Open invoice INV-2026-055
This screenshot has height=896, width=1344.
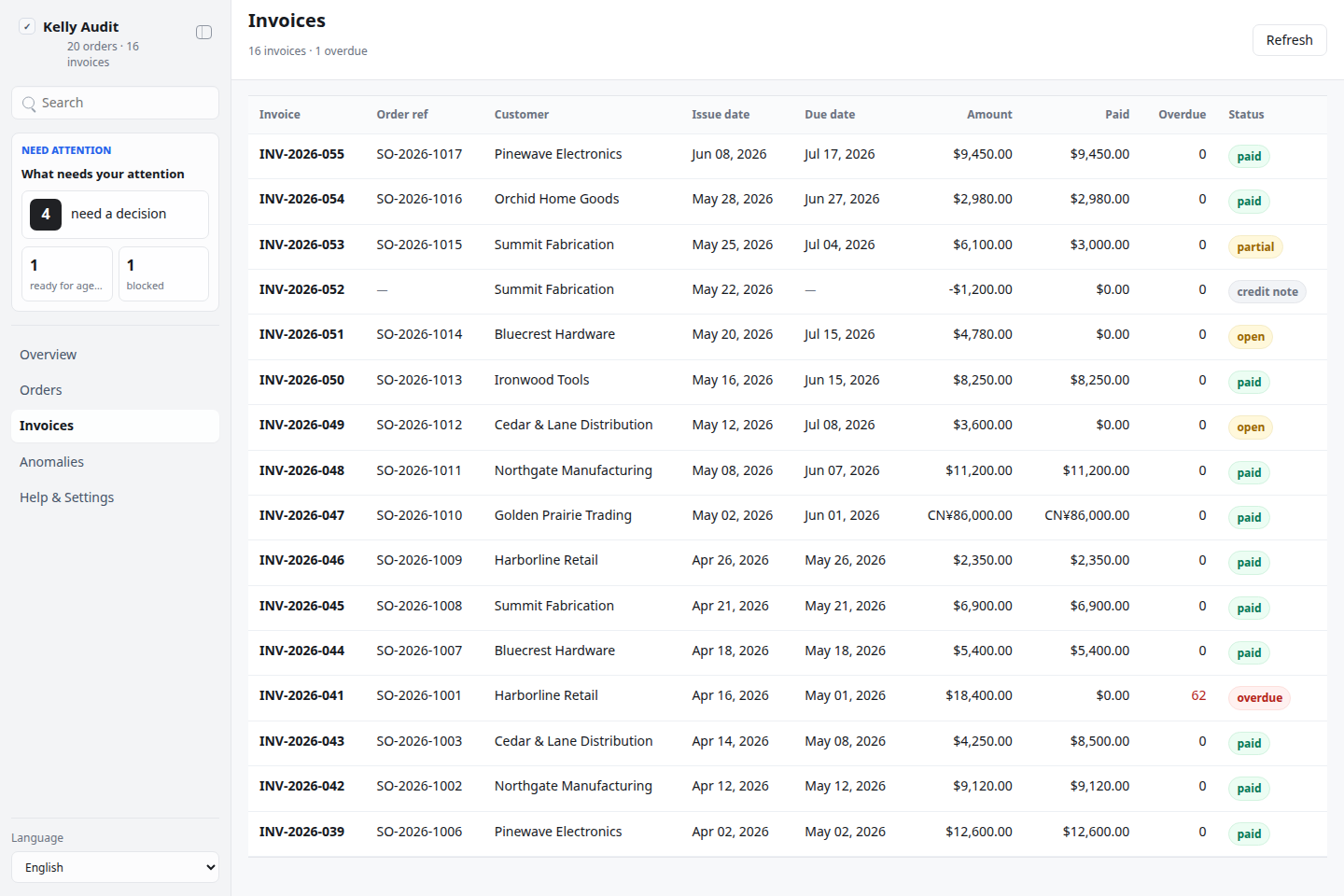coord(301,154)
